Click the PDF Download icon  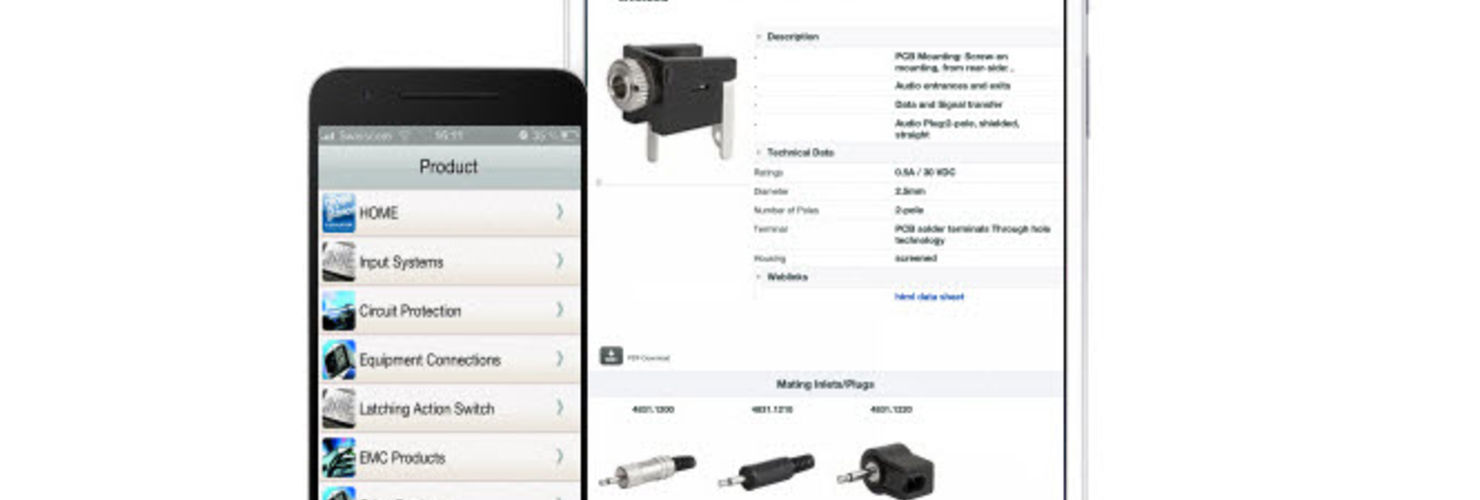[x=611, y=356]
